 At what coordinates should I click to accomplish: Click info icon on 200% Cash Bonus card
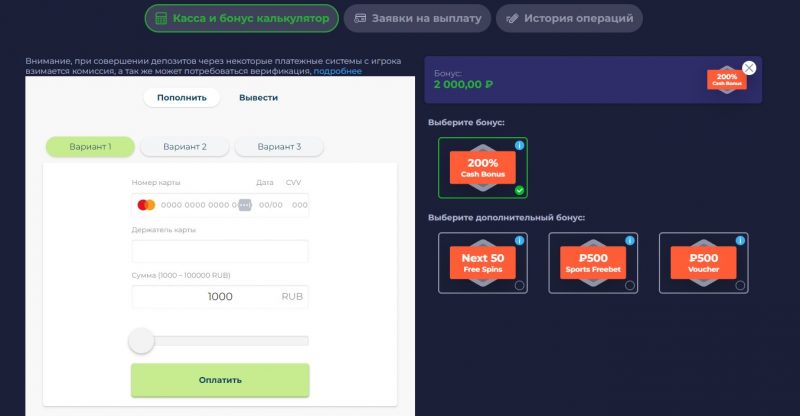[x=518, y=146]
